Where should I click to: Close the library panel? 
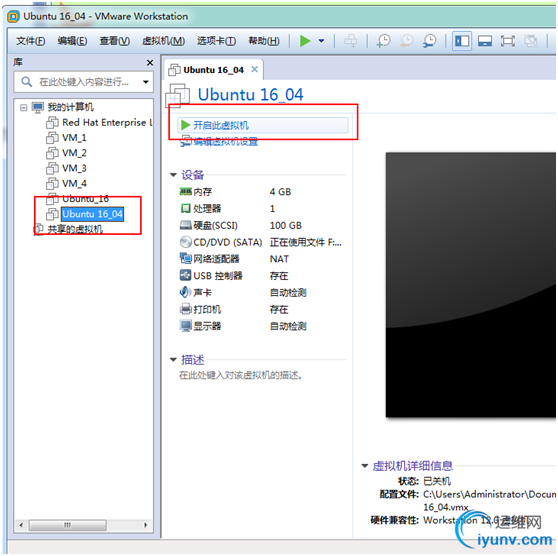150,63
